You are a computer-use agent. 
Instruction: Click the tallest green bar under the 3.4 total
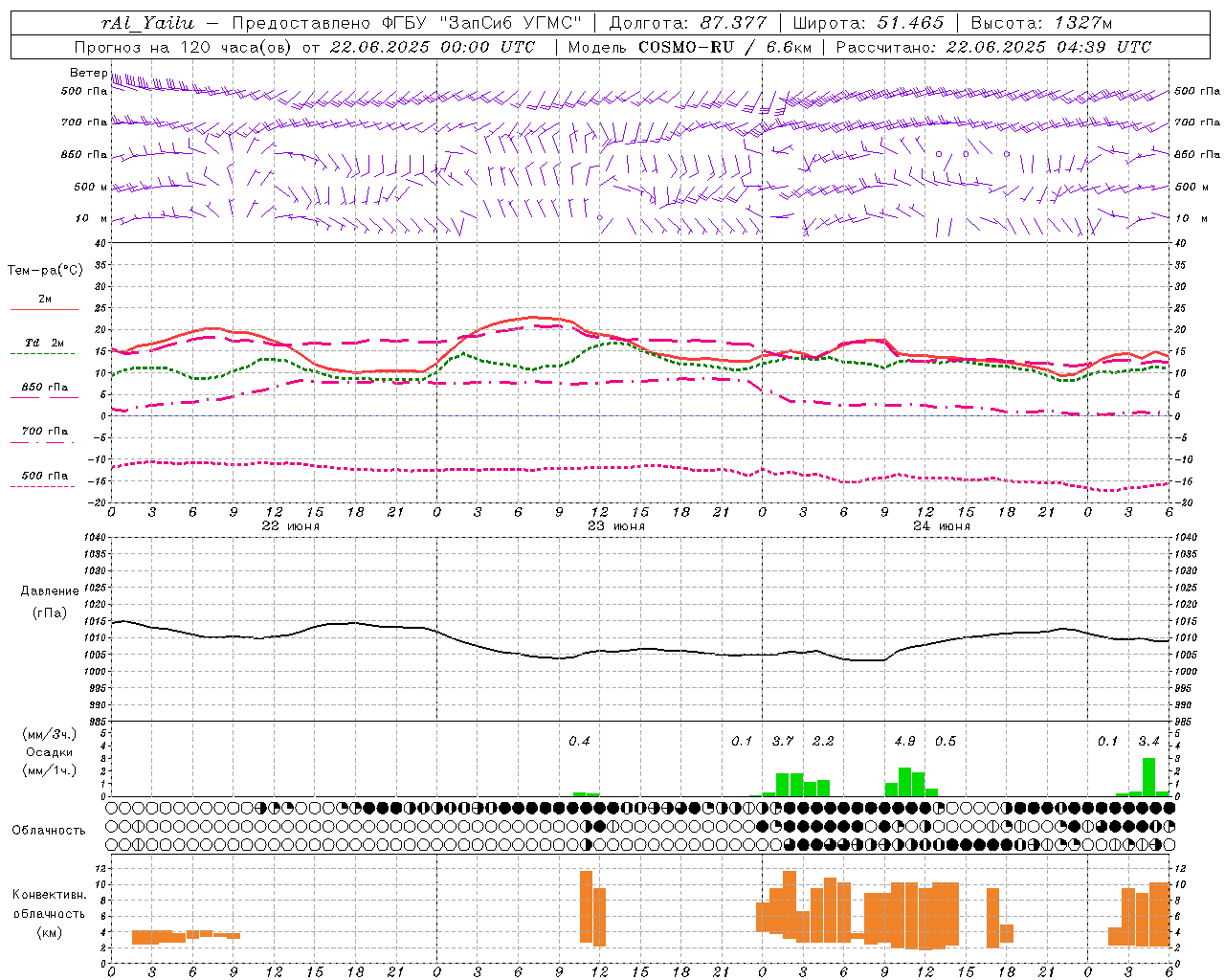tap(1148, 777)
